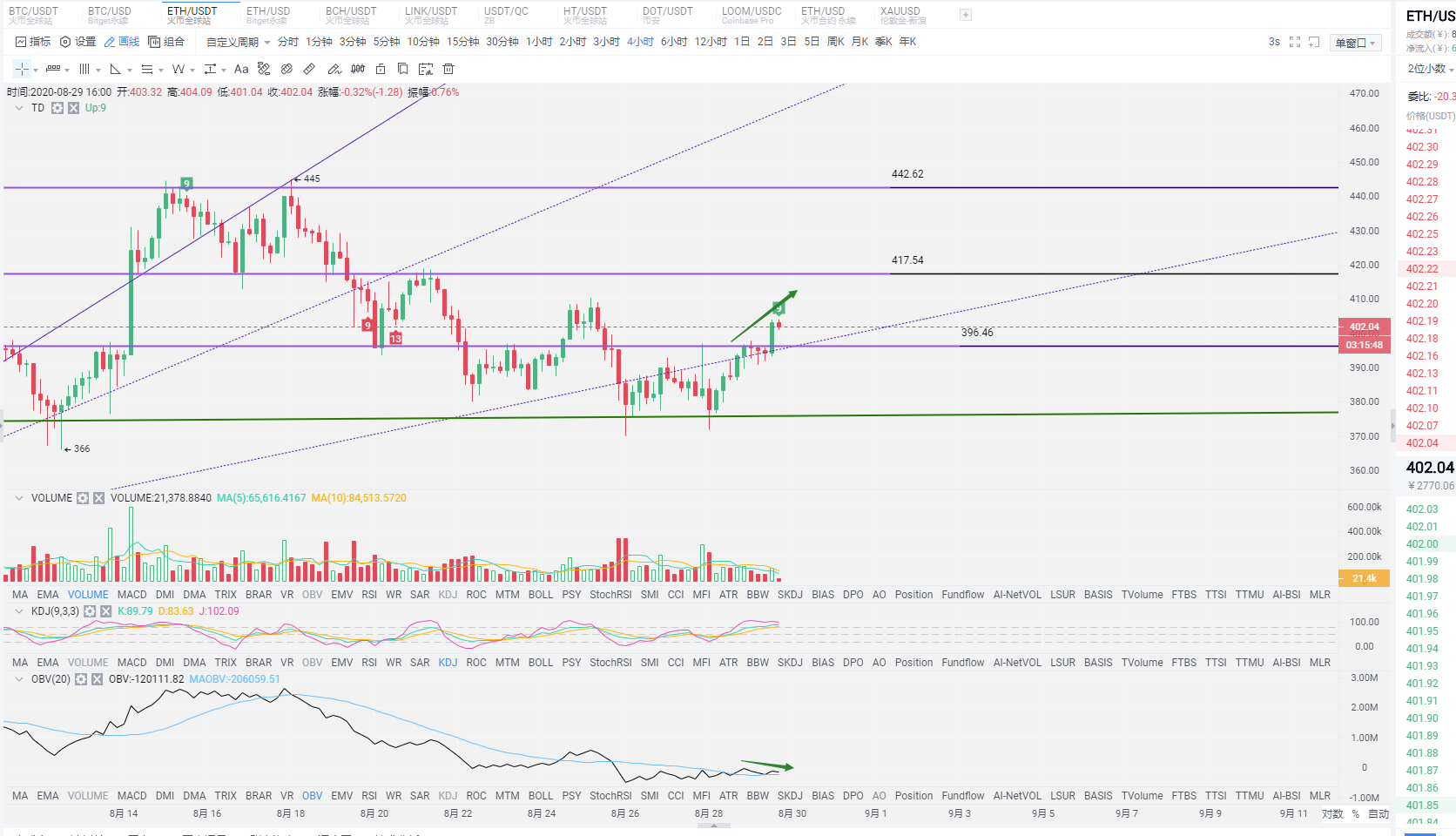Click the save chart image icon
Screen dimensions: 1456x836
(x=426, y=69)
